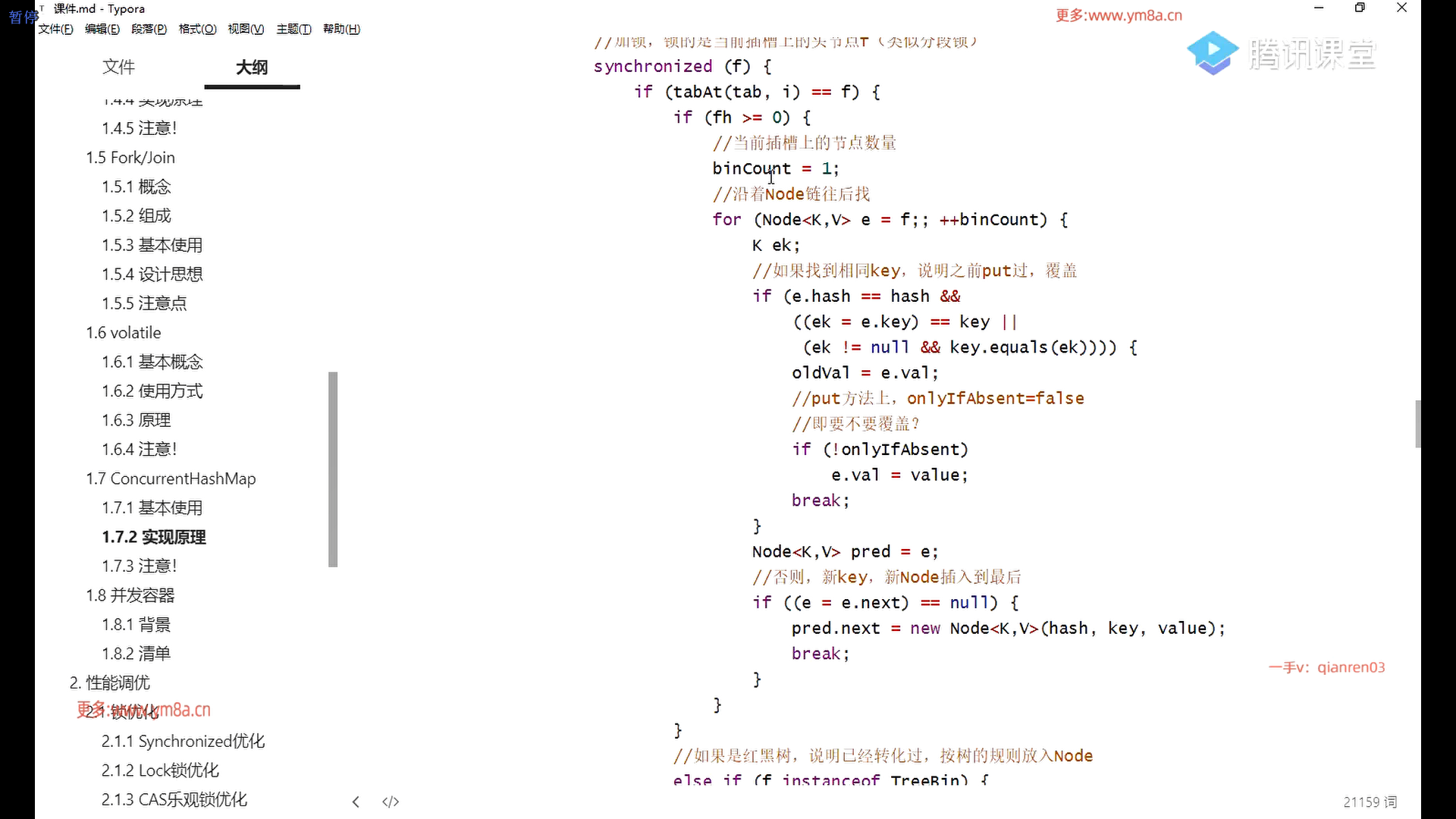1456x819 pixels.
Task: Click the Tencent Classroom logo
Action: click(x=1281, y=54)
